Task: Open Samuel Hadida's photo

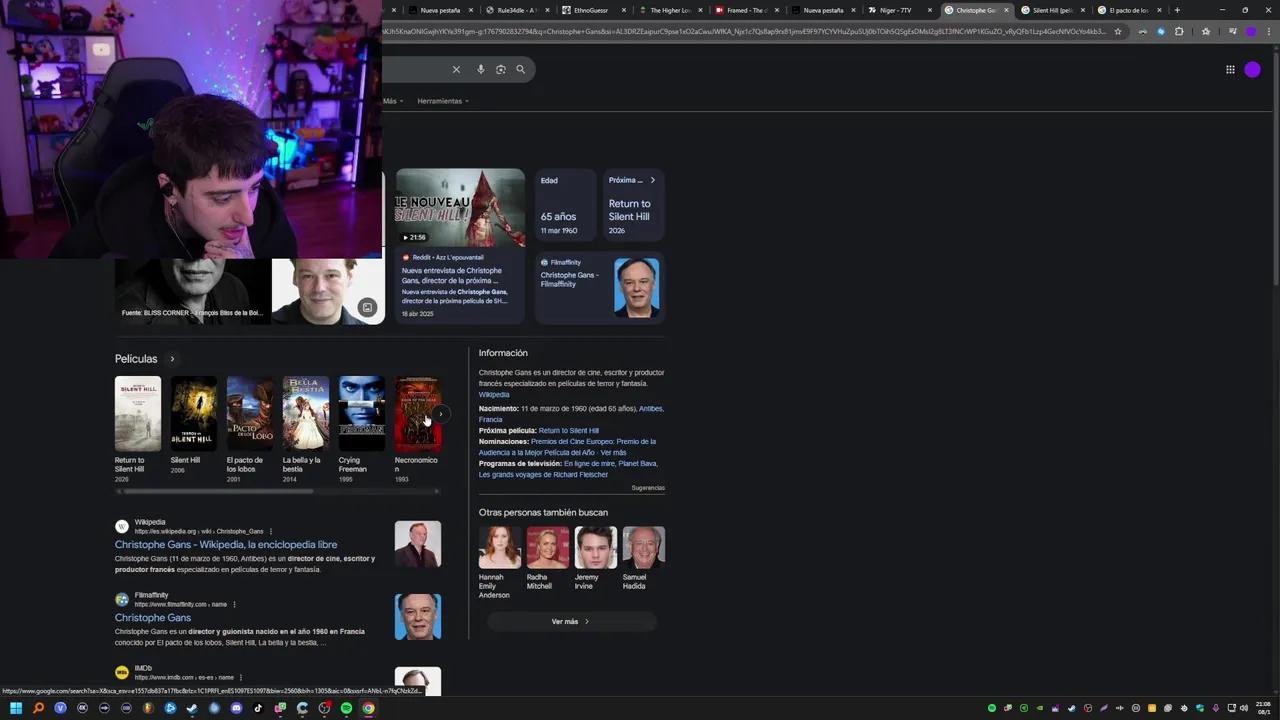Action: pyautogui.click(x=644, y=548)
